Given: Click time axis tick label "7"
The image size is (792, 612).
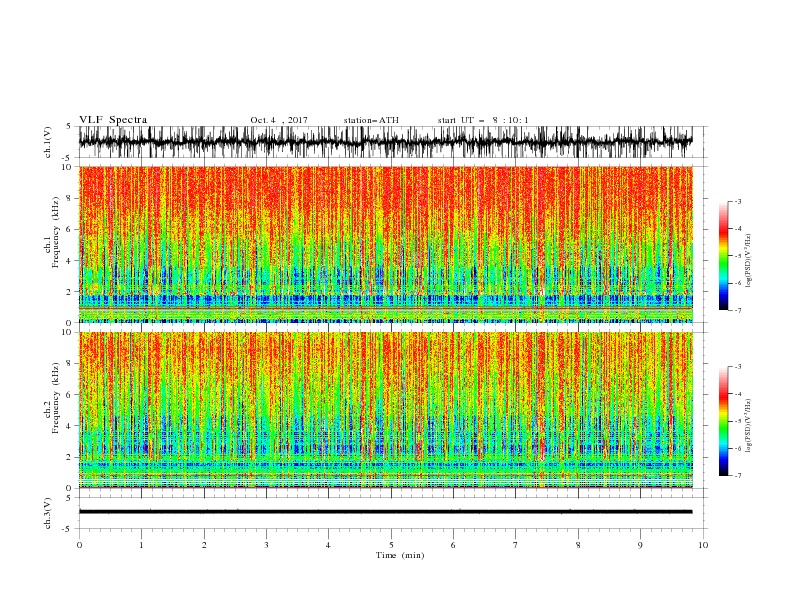Looking at the screenshot, I should point(516,545).
